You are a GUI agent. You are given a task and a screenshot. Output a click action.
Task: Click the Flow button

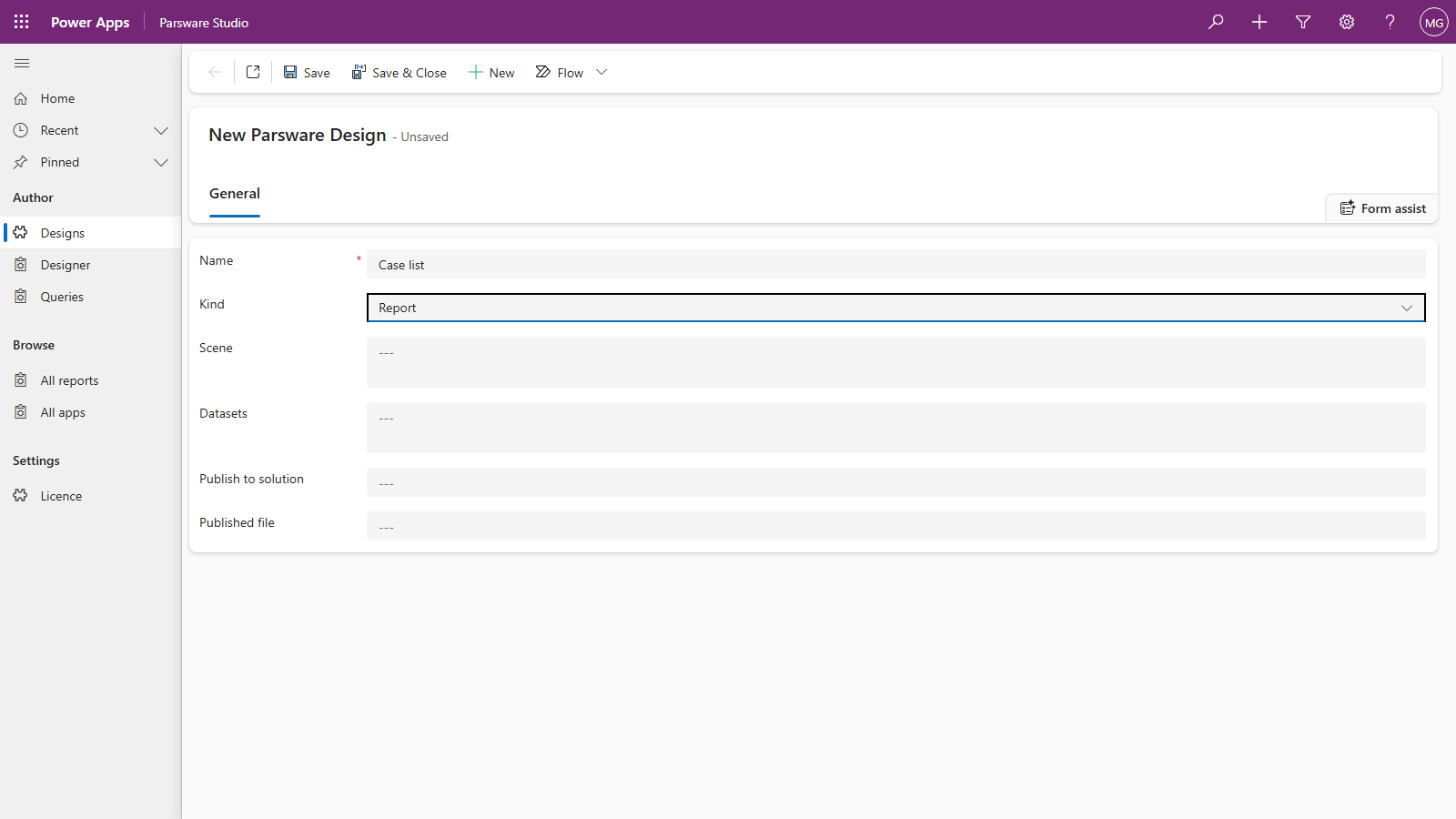click(x=560, y=73)
